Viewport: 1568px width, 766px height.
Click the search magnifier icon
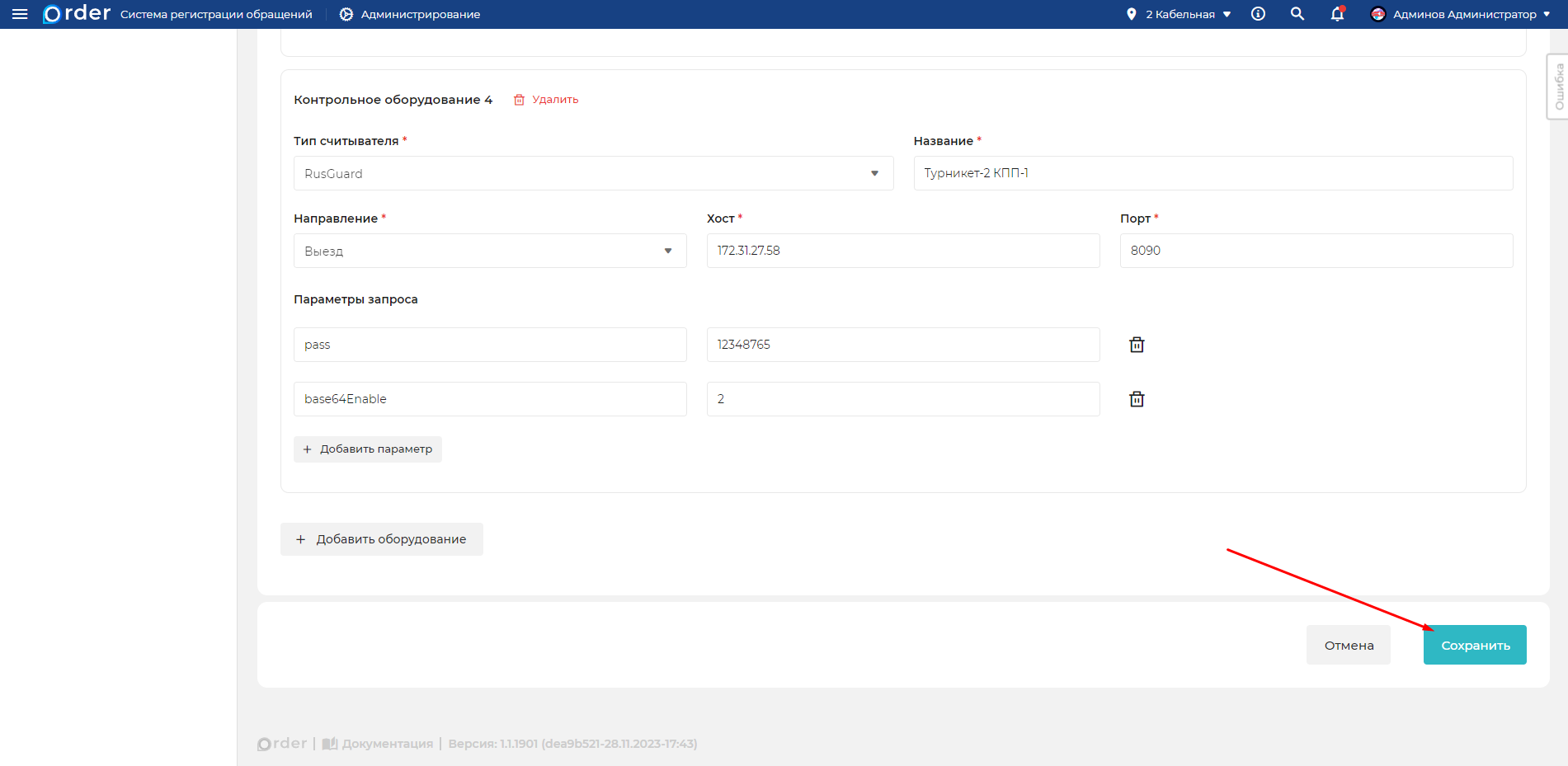click(1297, 14)
